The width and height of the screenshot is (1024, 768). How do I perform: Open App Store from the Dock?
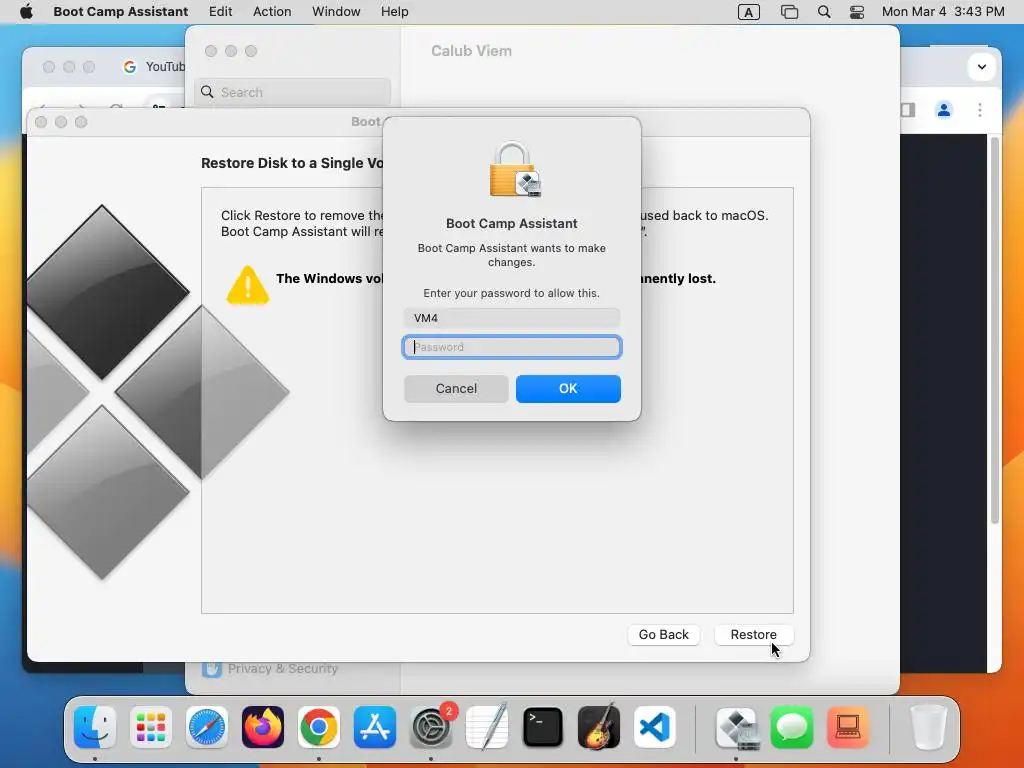click(375, 727)
